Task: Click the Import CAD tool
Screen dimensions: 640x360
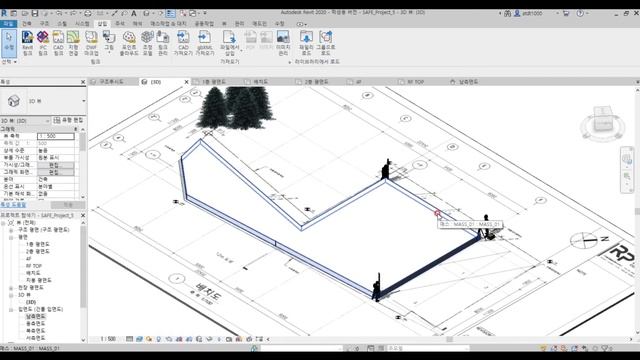Action: pyautogui.click(x=183, y=43)
